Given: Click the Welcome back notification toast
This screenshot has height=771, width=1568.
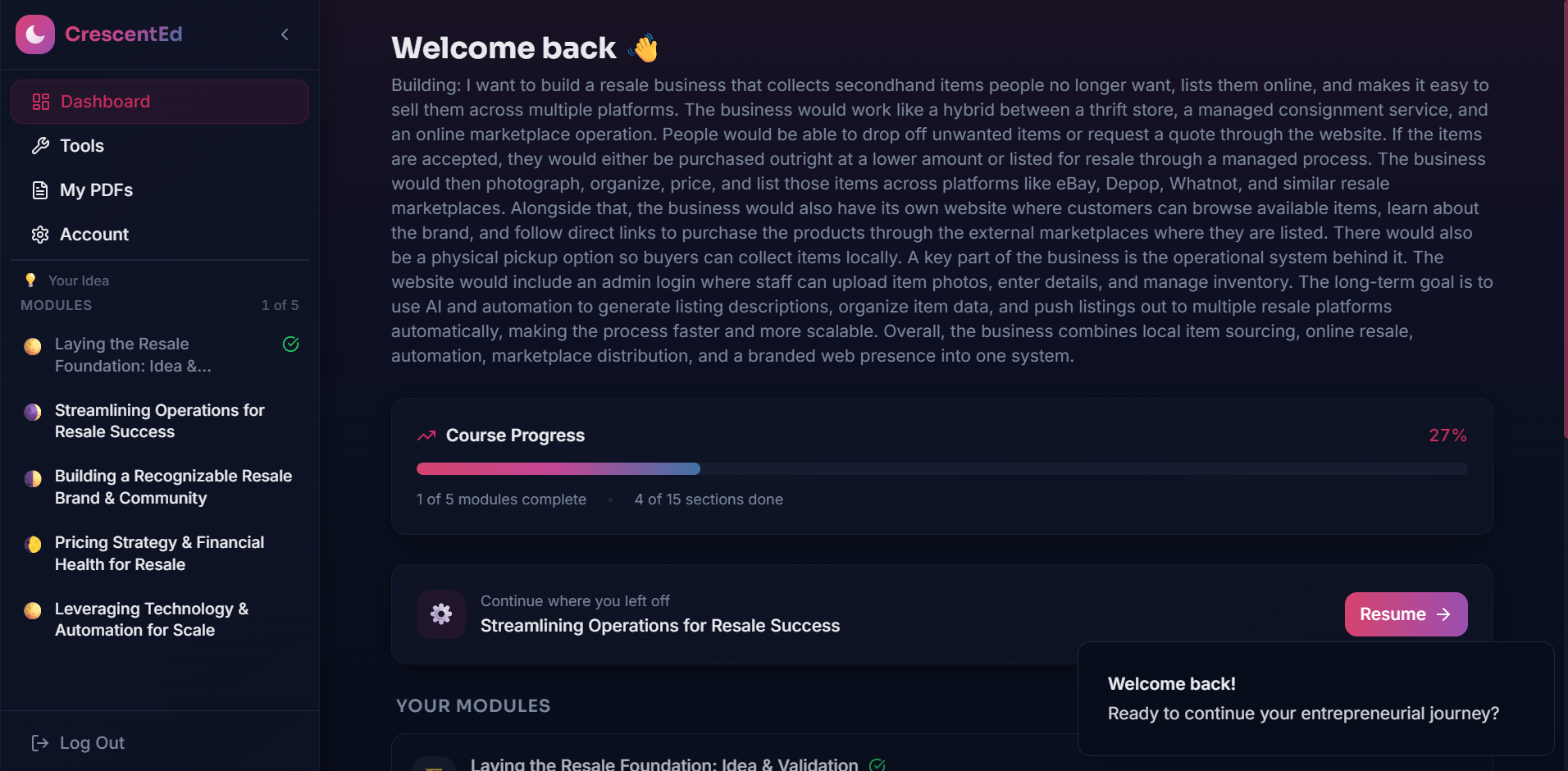Looking at the screenshot, I should tap(1315, 699).
